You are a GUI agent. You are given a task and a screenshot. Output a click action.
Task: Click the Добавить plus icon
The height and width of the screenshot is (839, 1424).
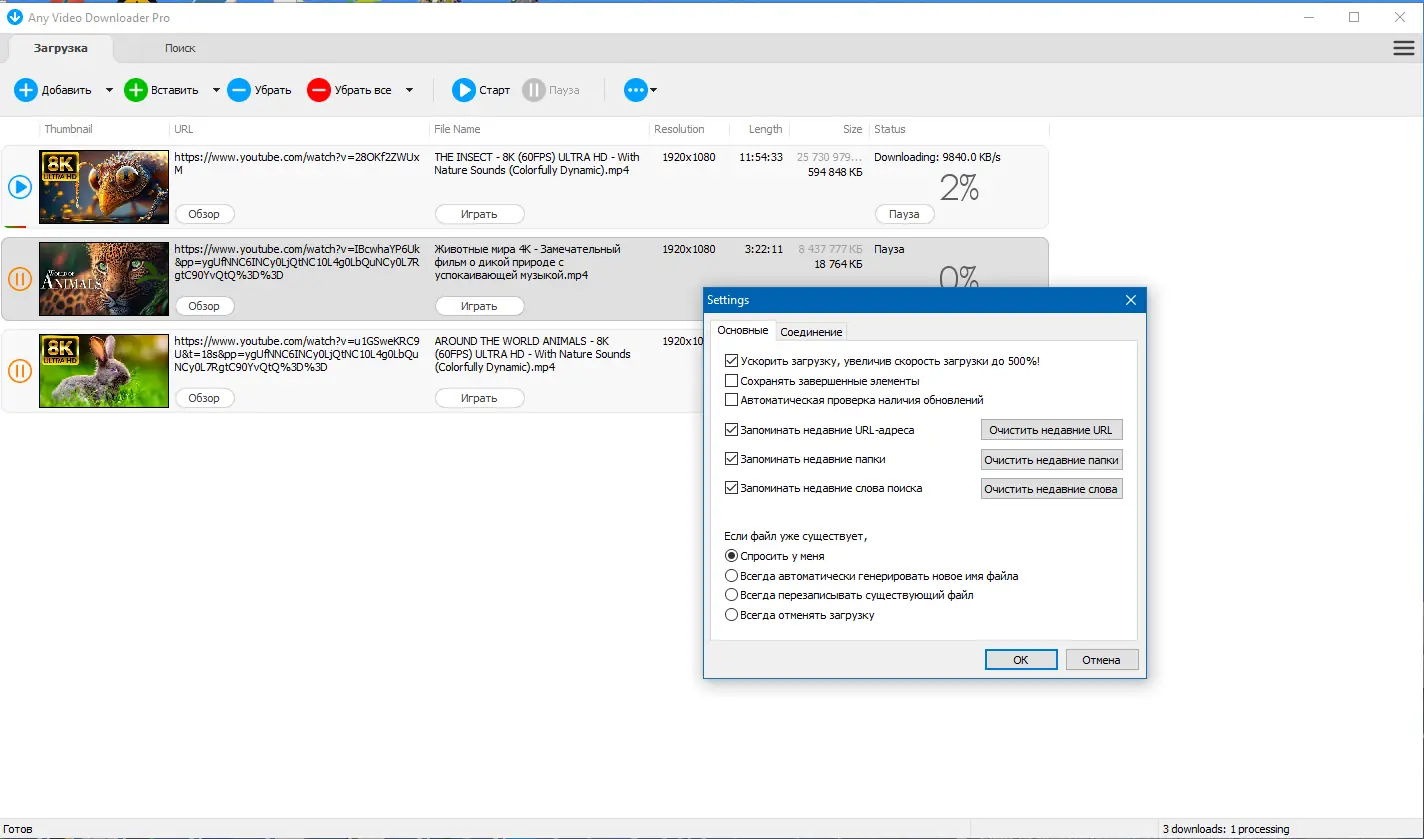[x=26, y=90]
